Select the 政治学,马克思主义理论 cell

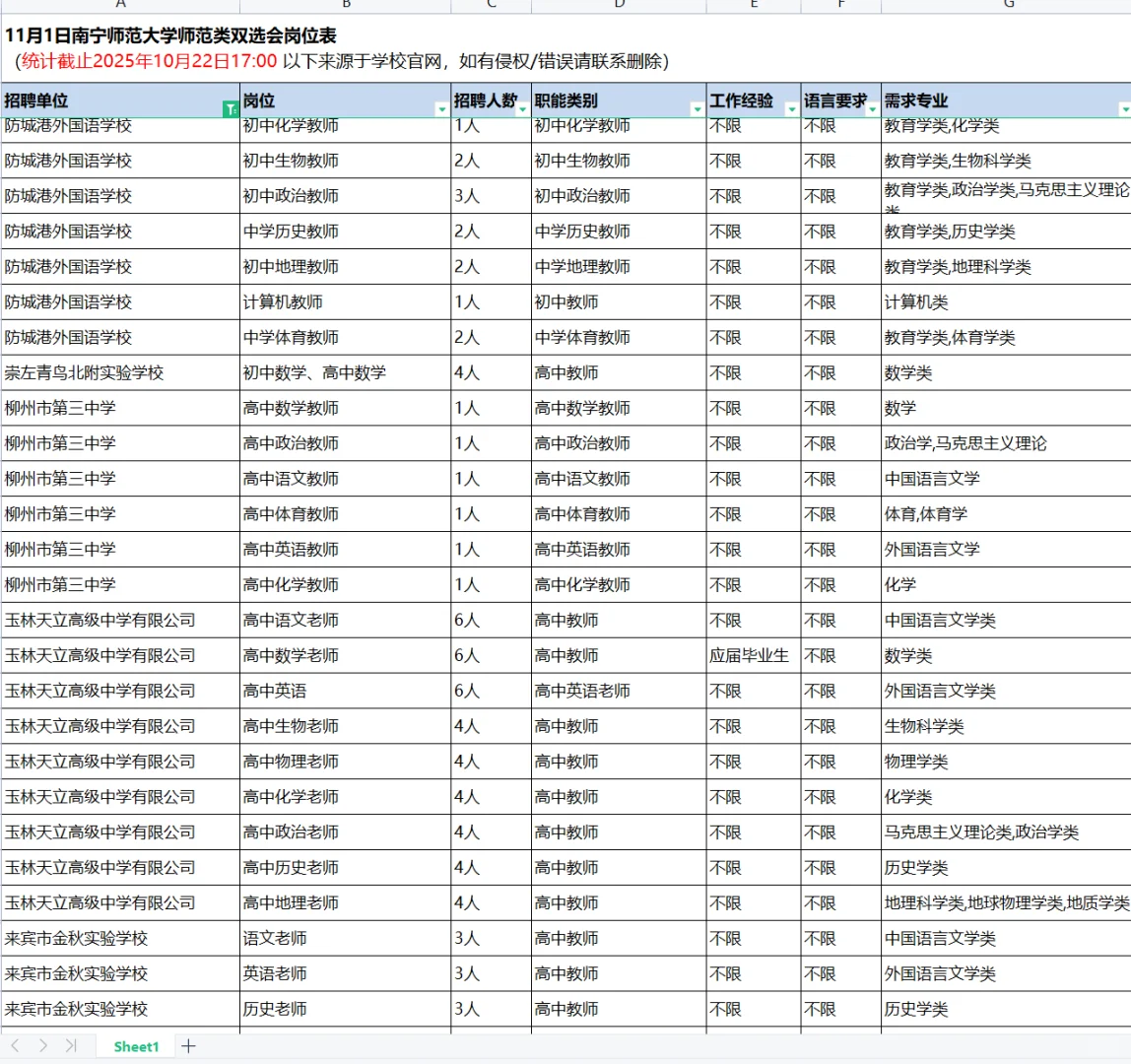1006,443
